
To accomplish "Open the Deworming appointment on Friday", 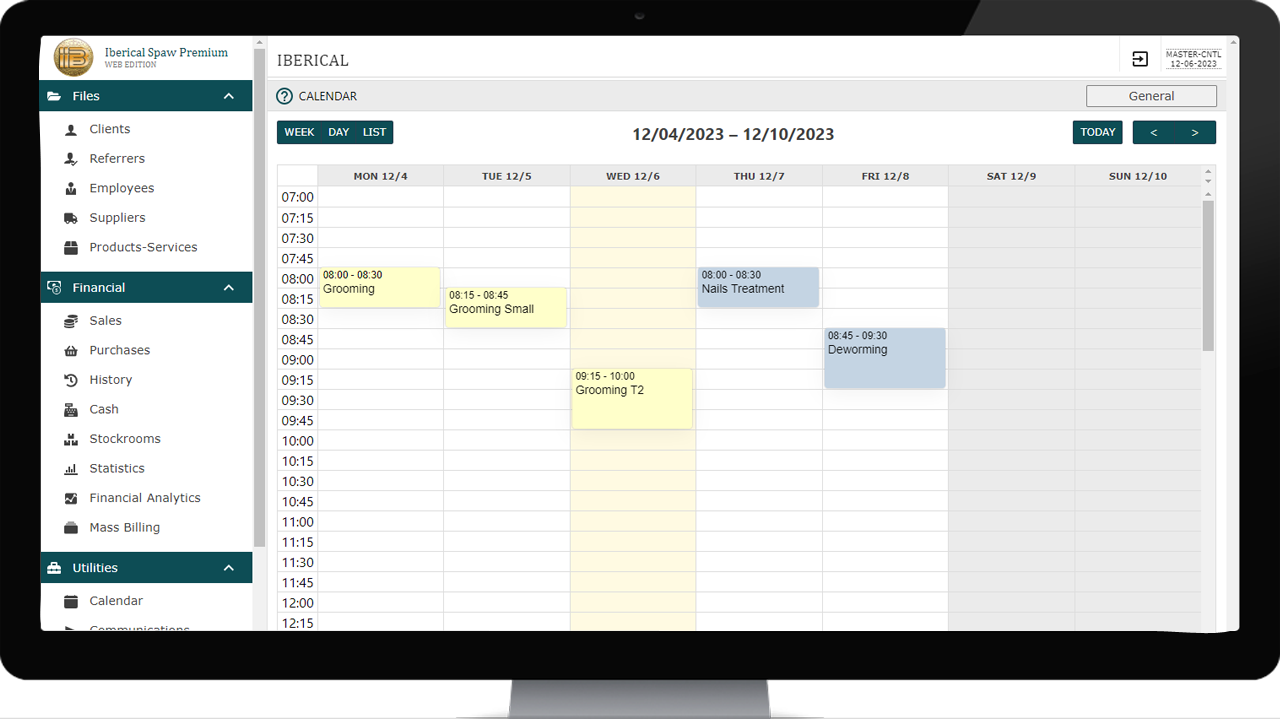I will click(884, 358).
